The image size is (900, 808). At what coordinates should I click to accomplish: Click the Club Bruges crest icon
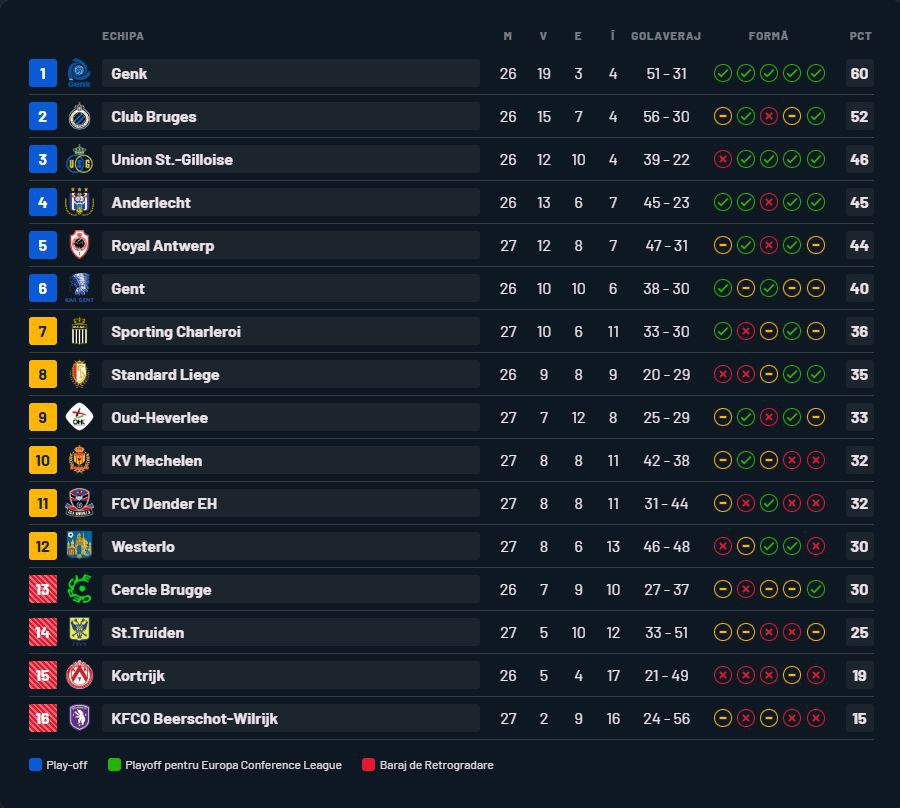79,117
